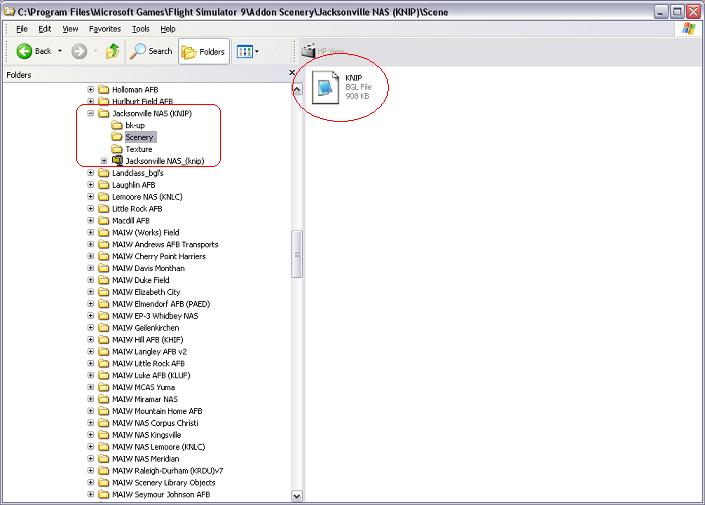This screenshot has height=505, width=705.
Task: Click MAIW Hill AFB (KHIF) folder icon
Action: tap(104, 340)
